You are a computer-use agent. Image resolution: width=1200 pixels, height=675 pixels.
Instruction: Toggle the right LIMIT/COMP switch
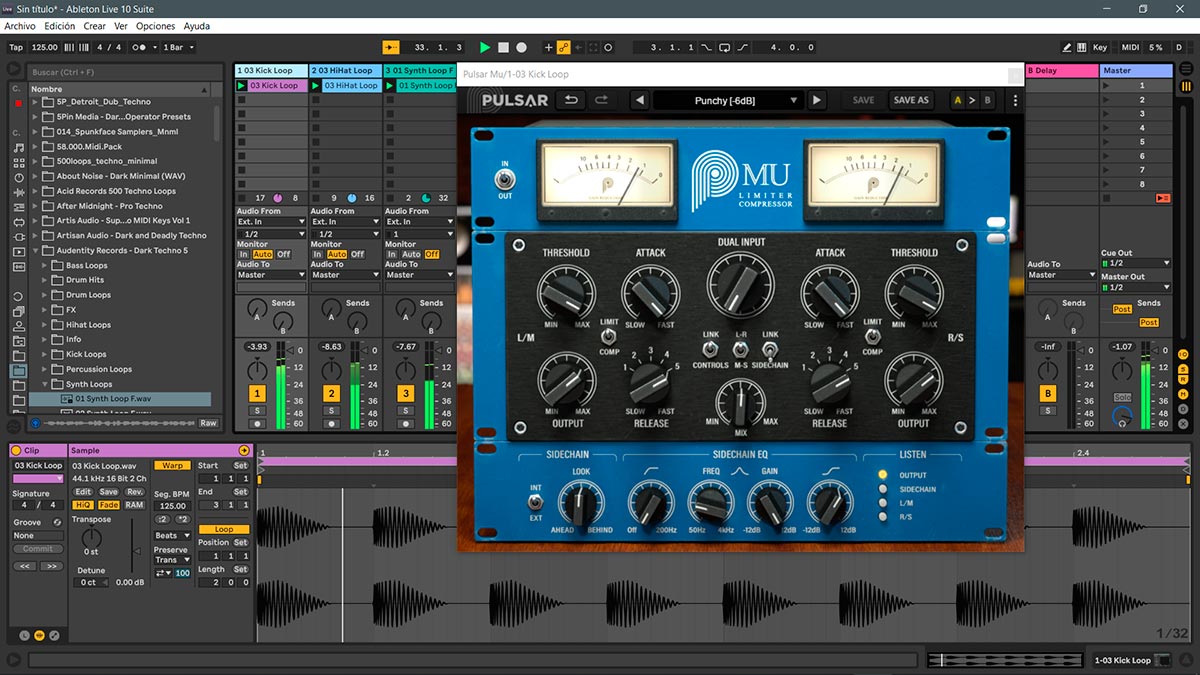872,337
